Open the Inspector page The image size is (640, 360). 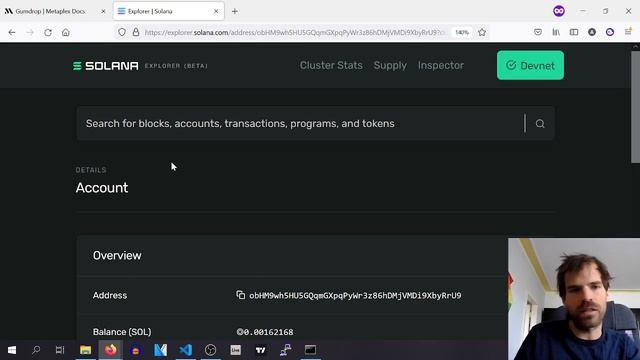click(x=441, y=65)
